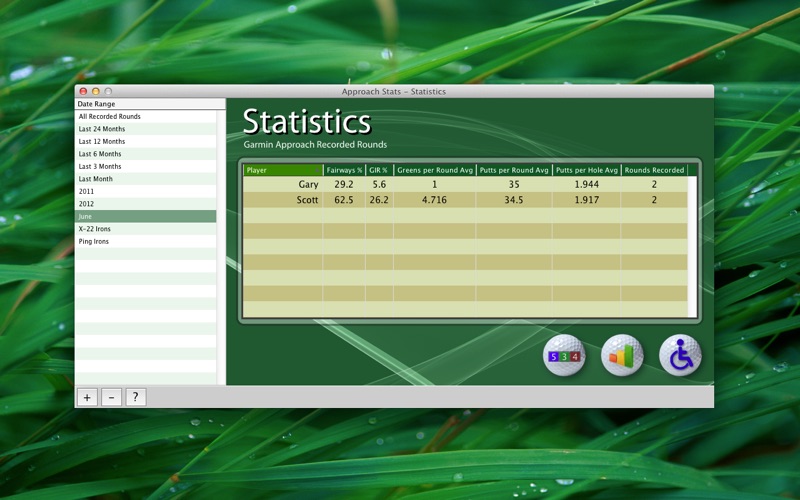This screenshot has height=500, width=800.
Task: Select Last 6 Months range
Action: pyautogui.click(x=145, y=154)
